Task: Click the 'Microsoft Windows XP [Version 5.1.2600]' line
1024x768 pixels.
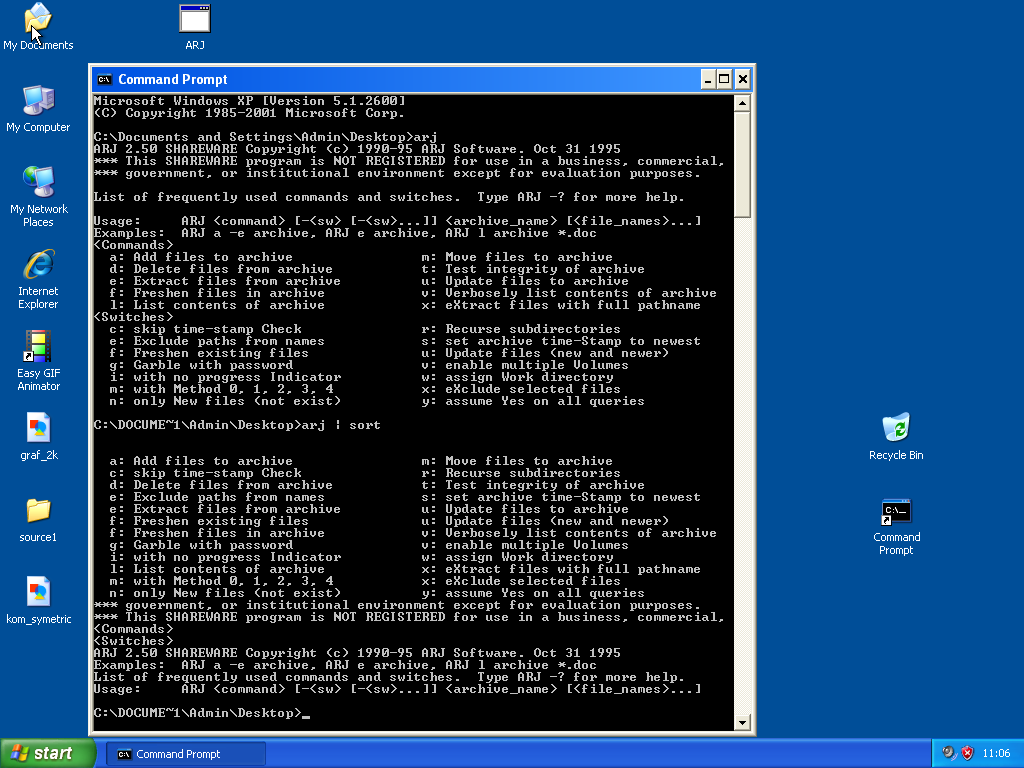Action: pos(249,101)
